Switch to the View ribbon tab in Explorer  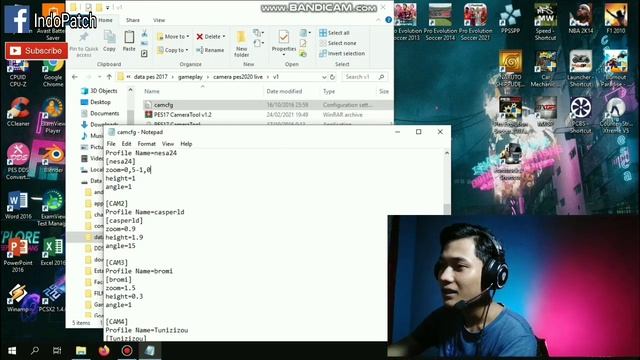159,20
